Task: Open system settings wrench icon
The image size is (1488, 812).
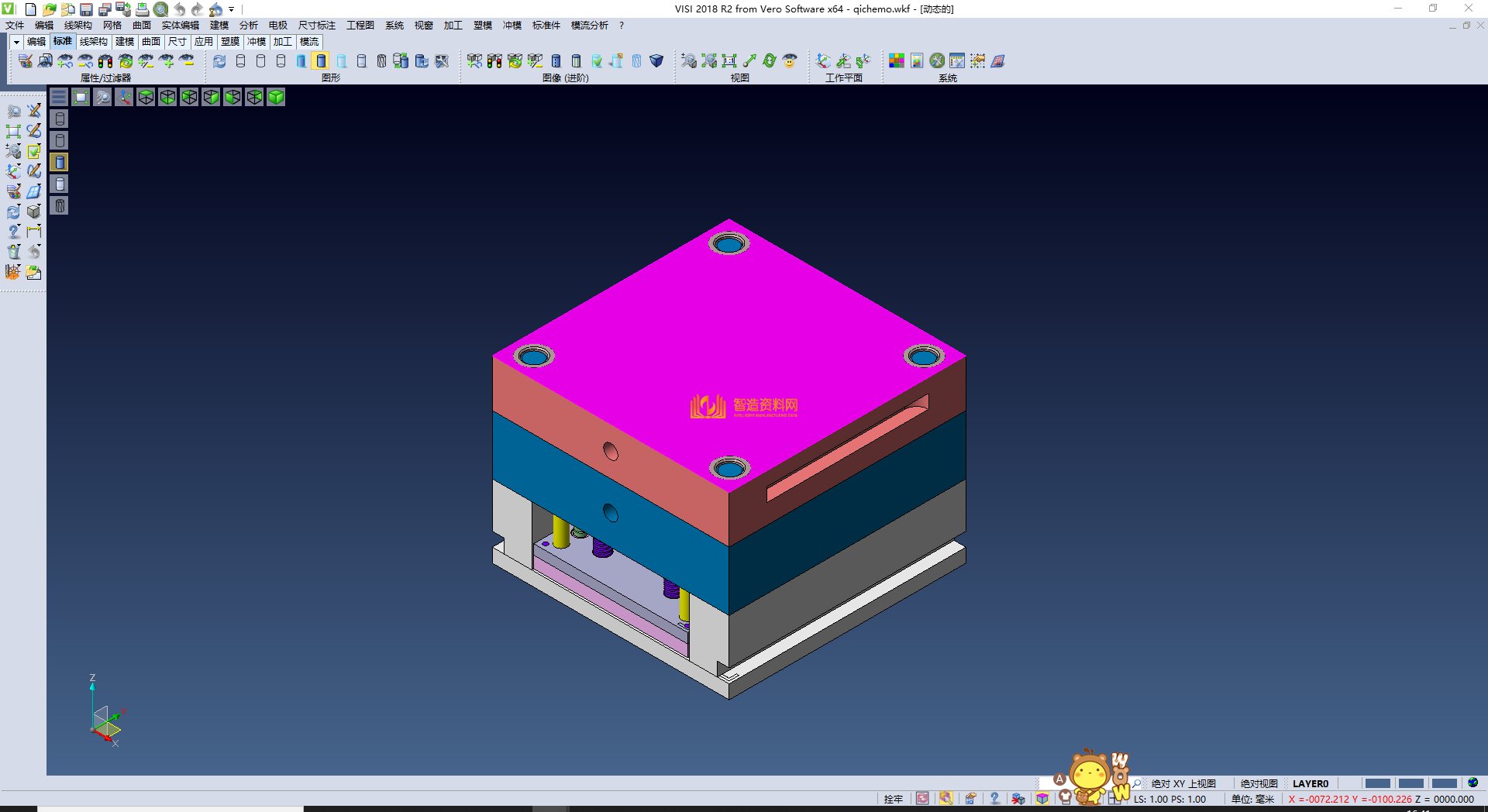Action: coord(937,61)
